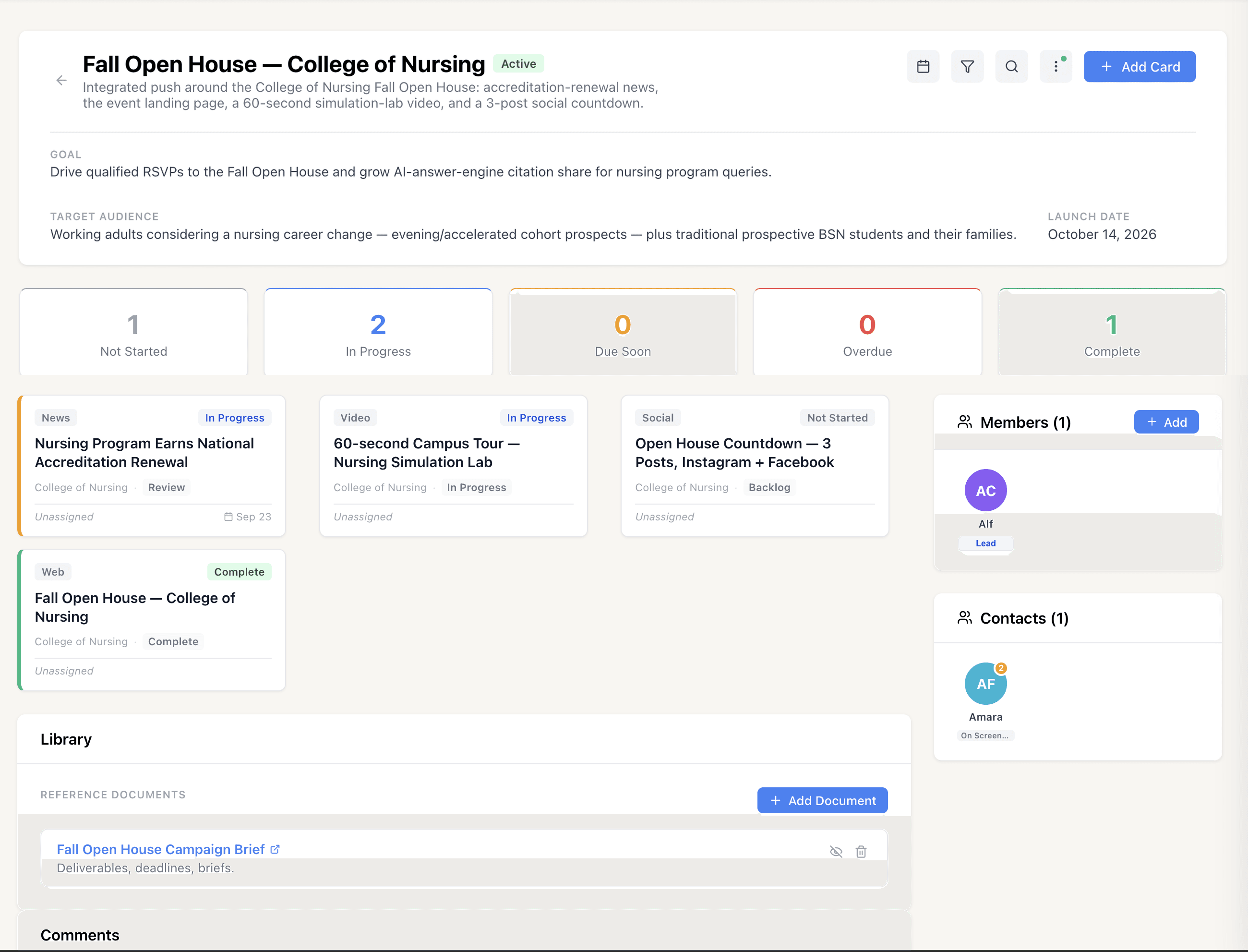Open the Web card Fall Open House

tap(152, 620)
